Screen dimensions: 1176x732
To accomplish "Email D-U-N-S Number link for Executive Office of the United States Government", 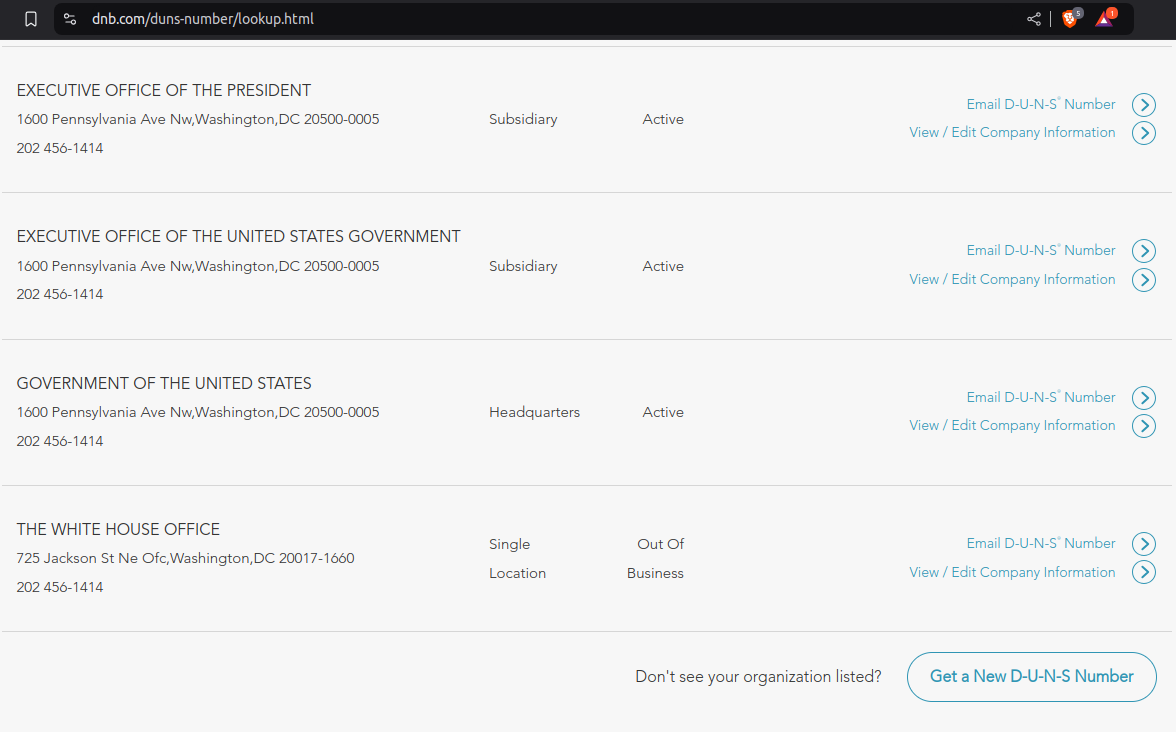I will (1040, 250).
